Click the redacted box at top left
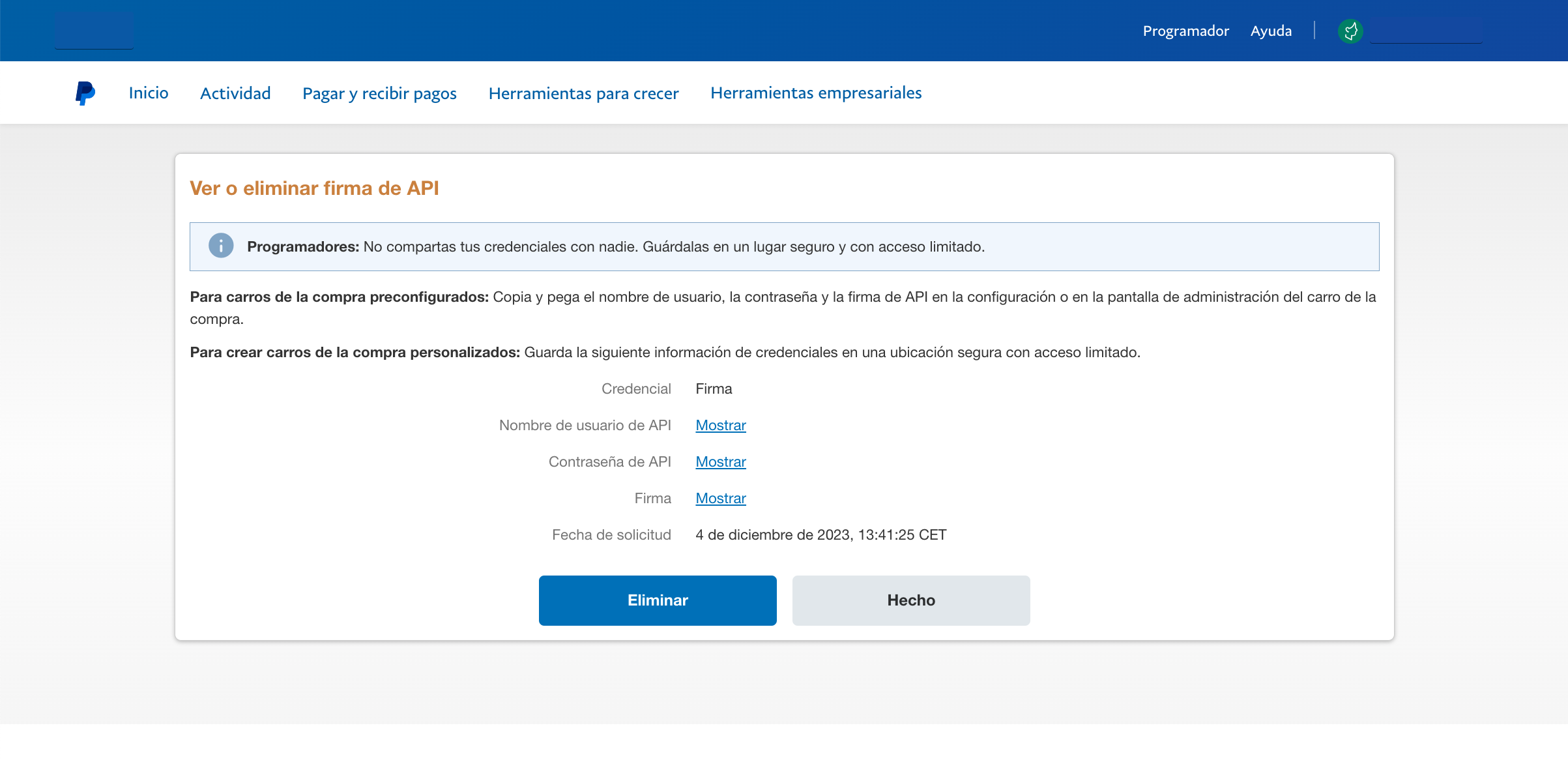 click(94, 31)
